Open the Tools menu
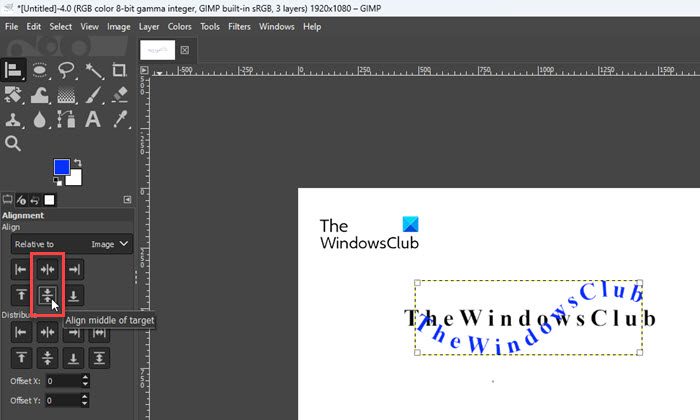 210,26
